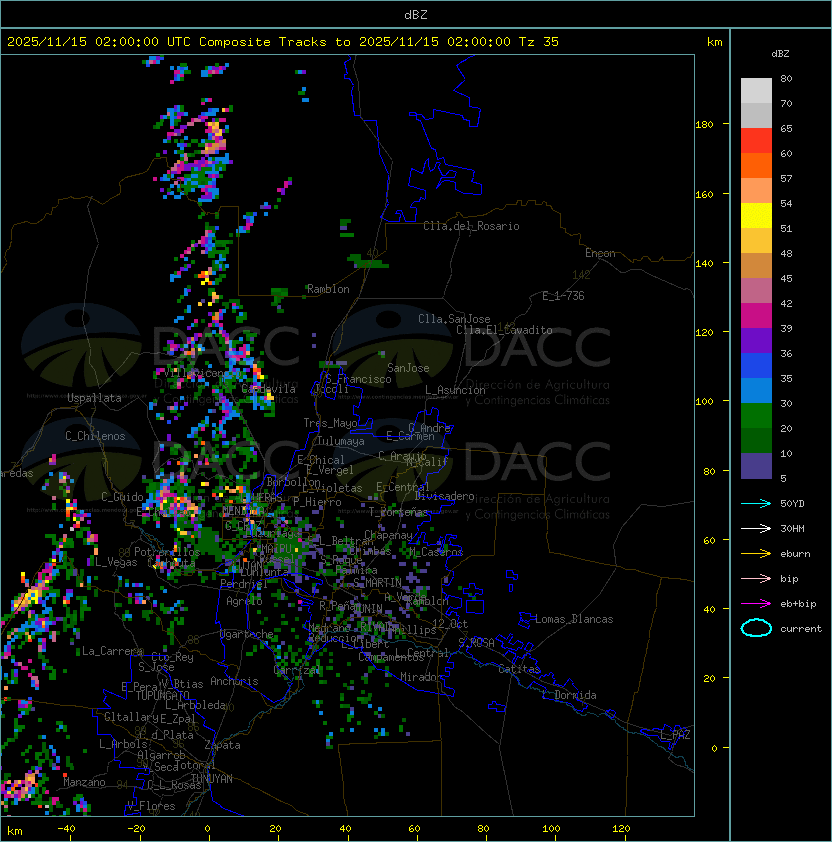Click the 'current' legend label
832x842 pixels.
pyautogui.click(x=801, y=629)
